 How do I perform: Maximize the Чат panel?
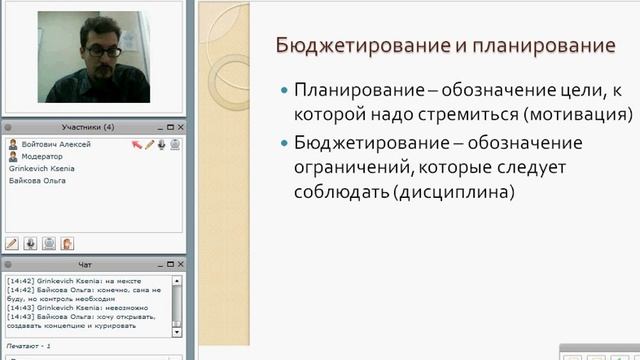(171, 264)
